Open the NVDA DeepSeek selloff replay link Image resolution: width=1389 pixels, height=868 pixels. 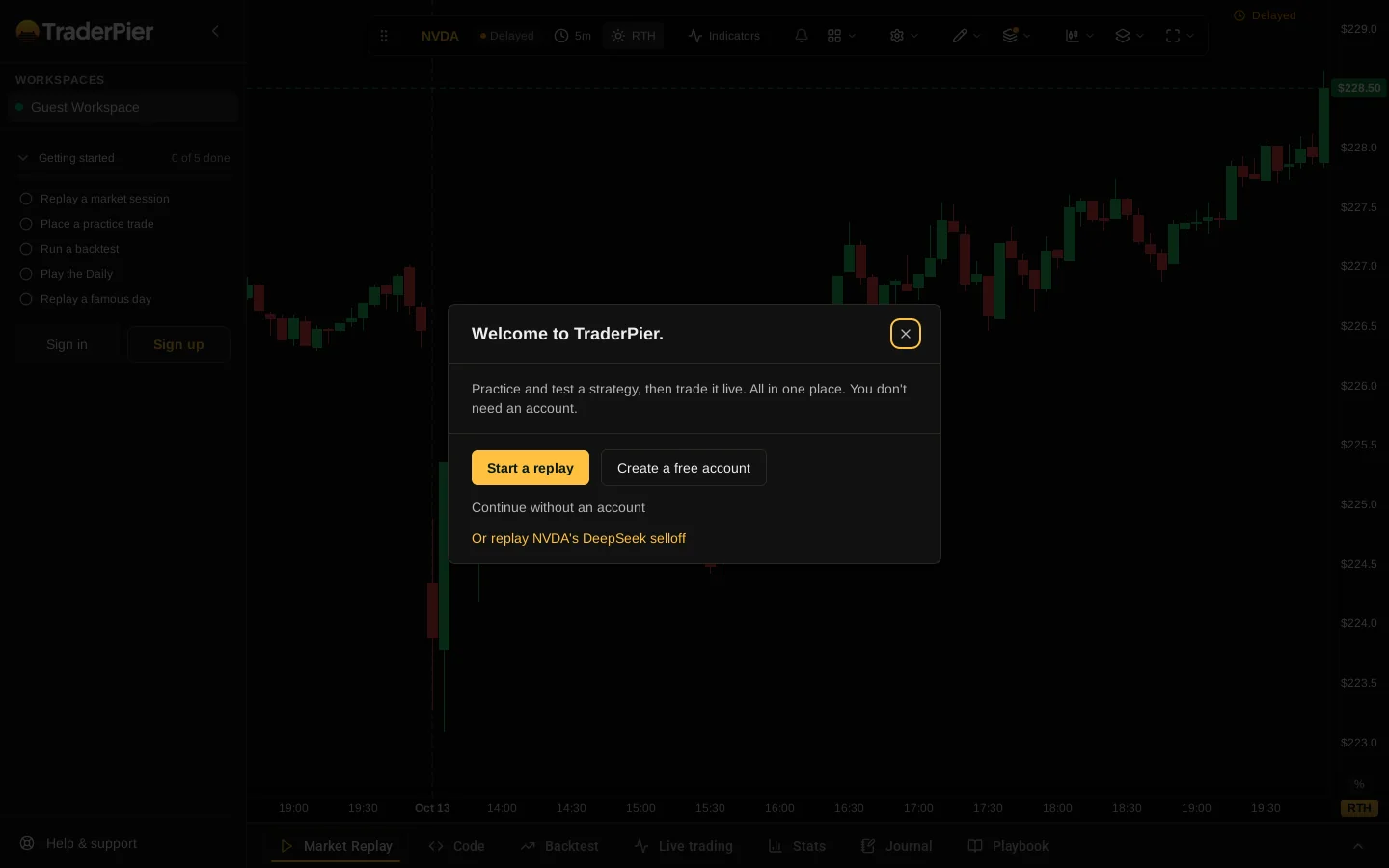click(x=579, y=538)
